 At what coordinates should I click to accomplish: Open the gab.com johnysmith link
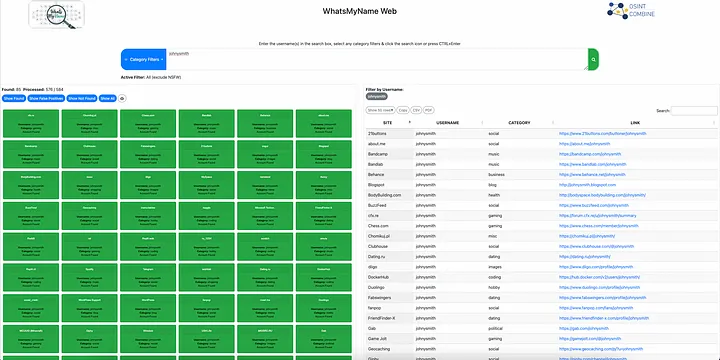[584, 328]
